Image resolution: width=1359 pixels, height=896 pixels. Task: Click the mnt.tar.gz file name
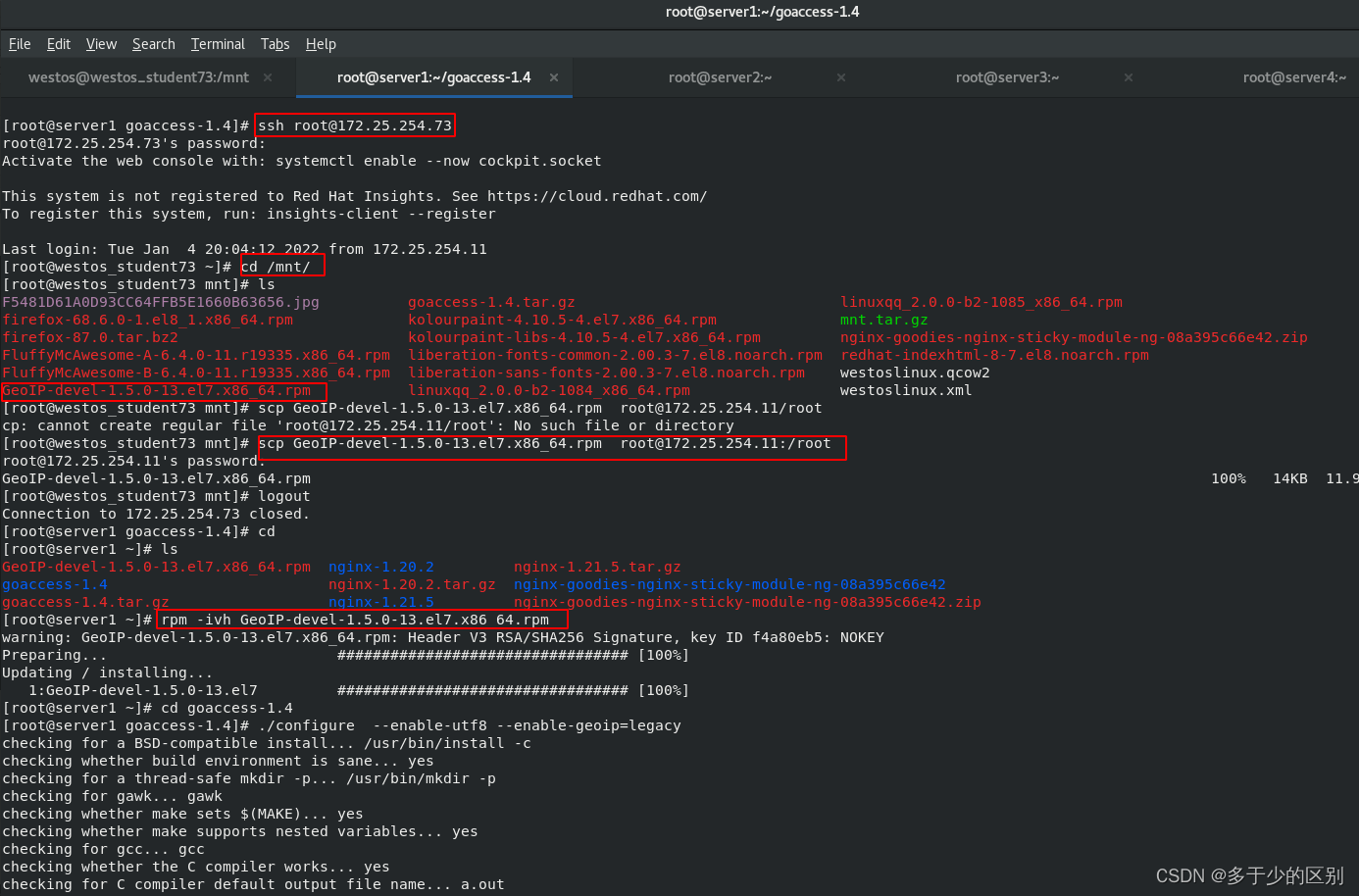click(x=883, y=320)
